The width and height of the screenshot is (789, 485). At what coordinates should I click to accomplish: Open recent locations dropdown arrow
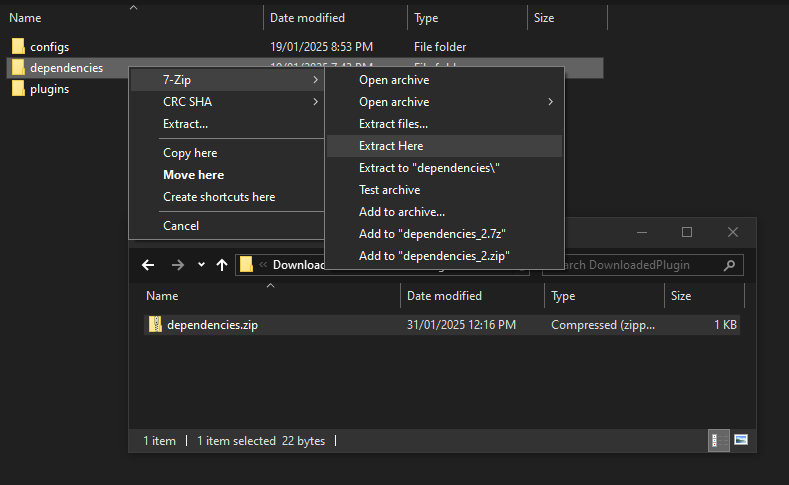[201, 265]
